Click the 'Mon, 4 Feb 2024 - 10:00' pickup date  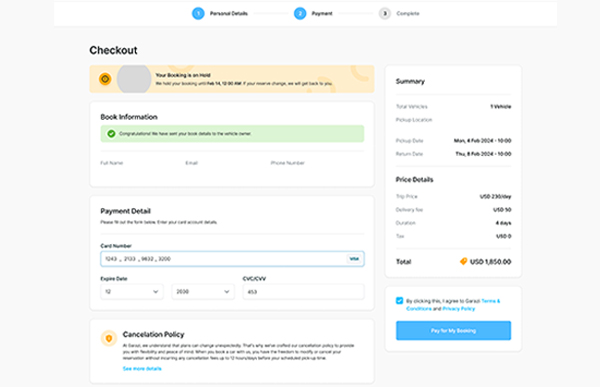pos(482,140)
